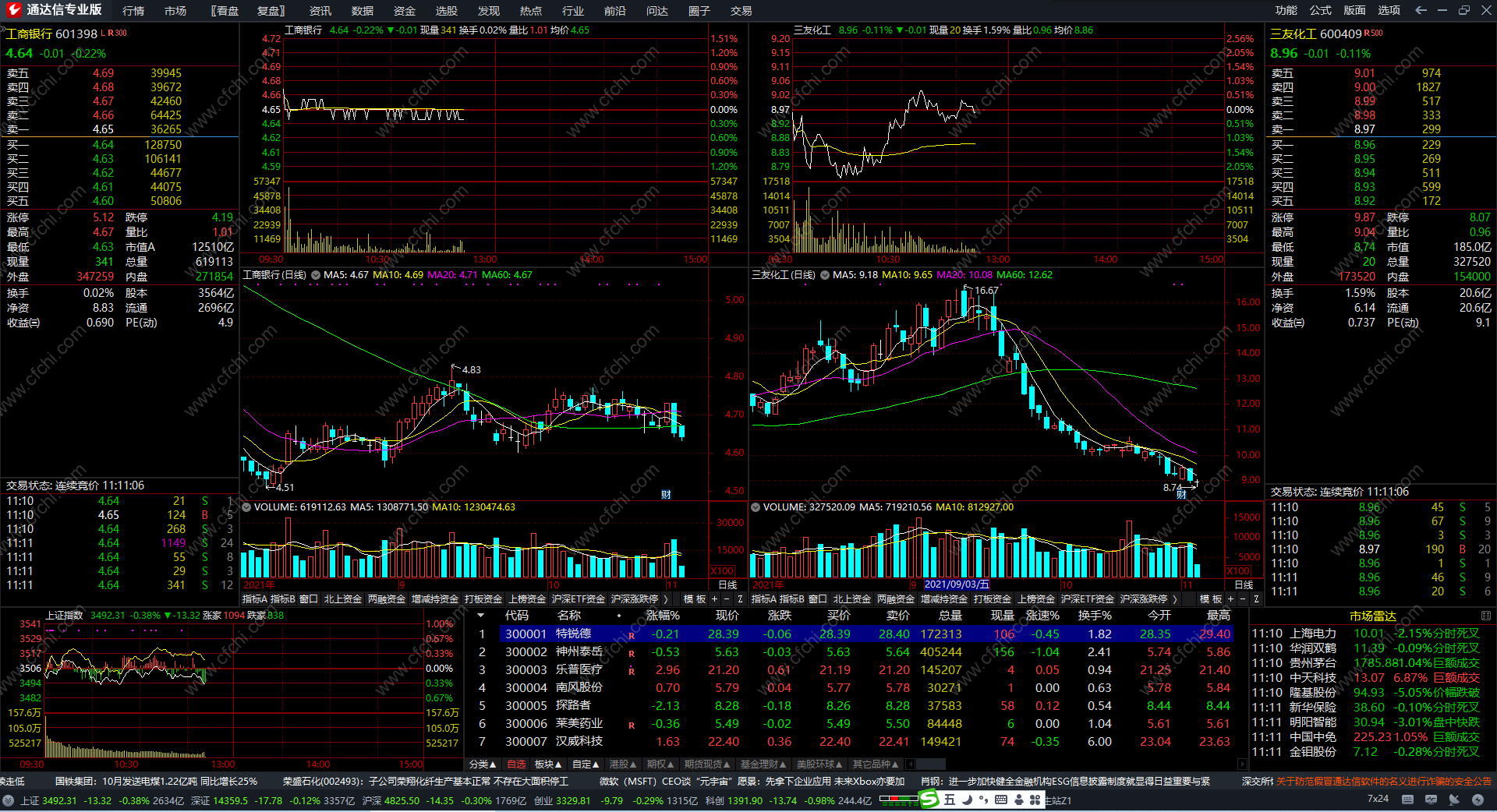The width and height of the screenshot is (1497, 812).
Task: Open the 自定 custom dropdown
Action: pos(586,764)
